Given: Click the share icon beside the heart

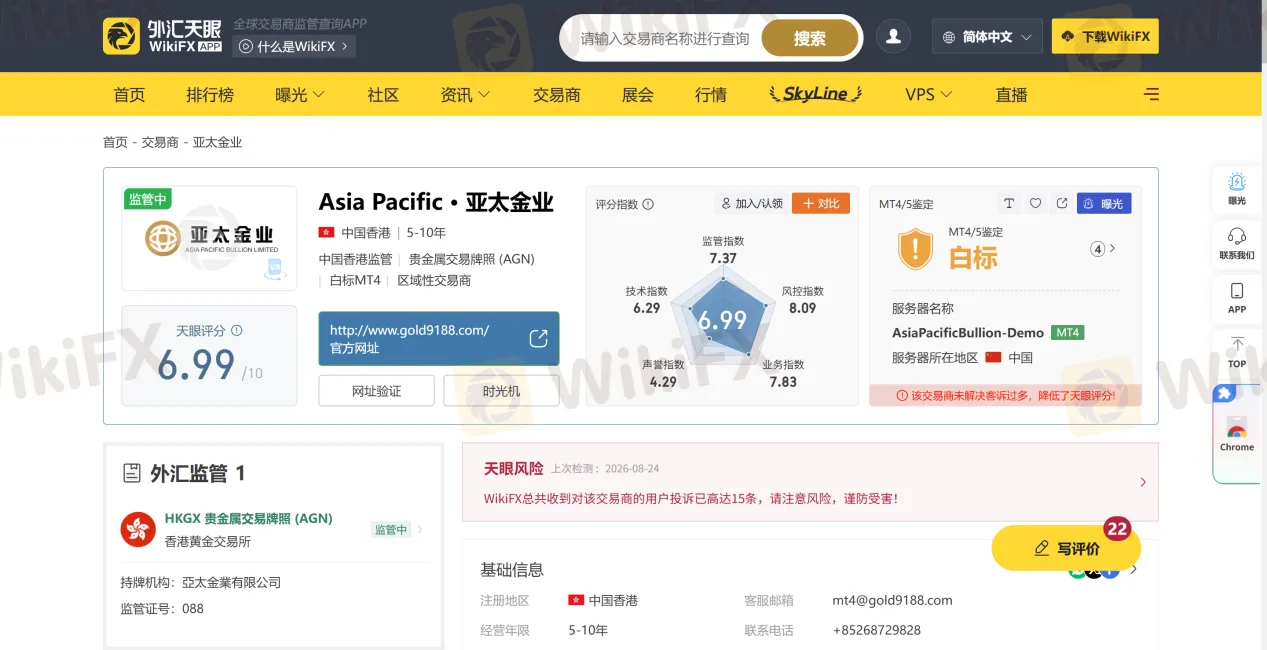Looking at the screenshot, I should pos(1062,203).
